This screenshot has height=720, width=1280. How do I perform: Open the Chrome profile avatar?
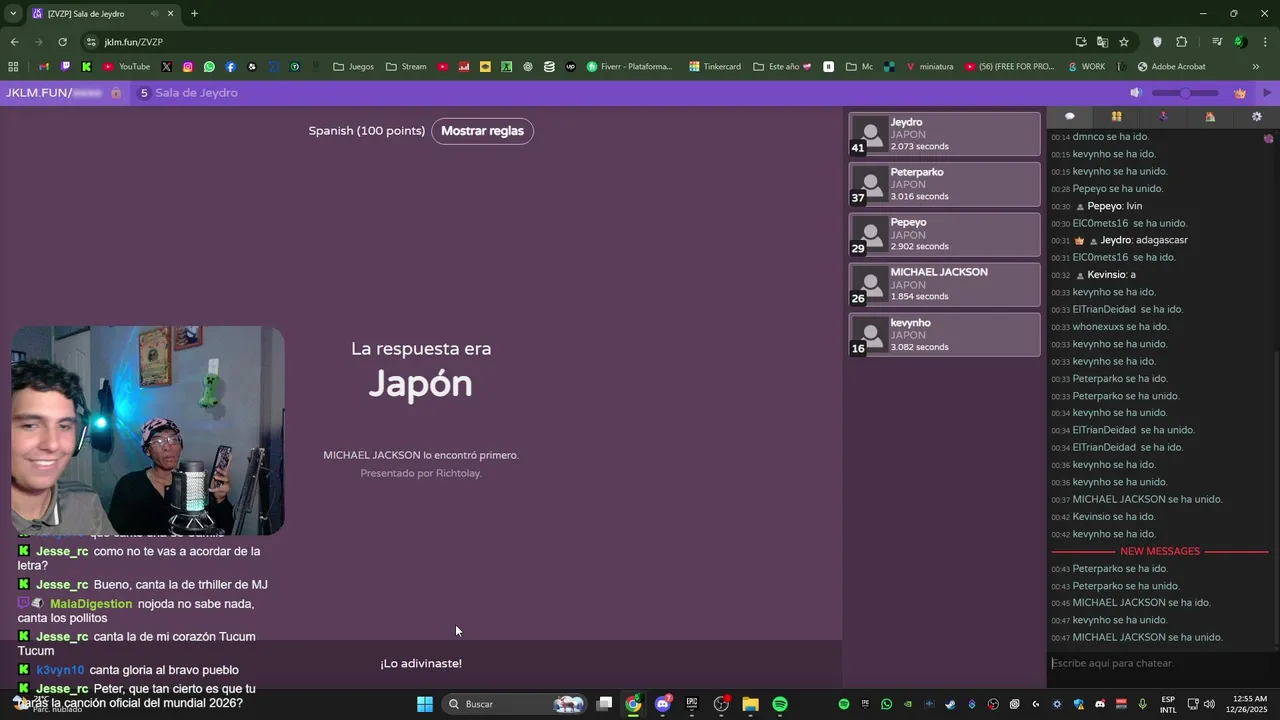point(1240,42)
